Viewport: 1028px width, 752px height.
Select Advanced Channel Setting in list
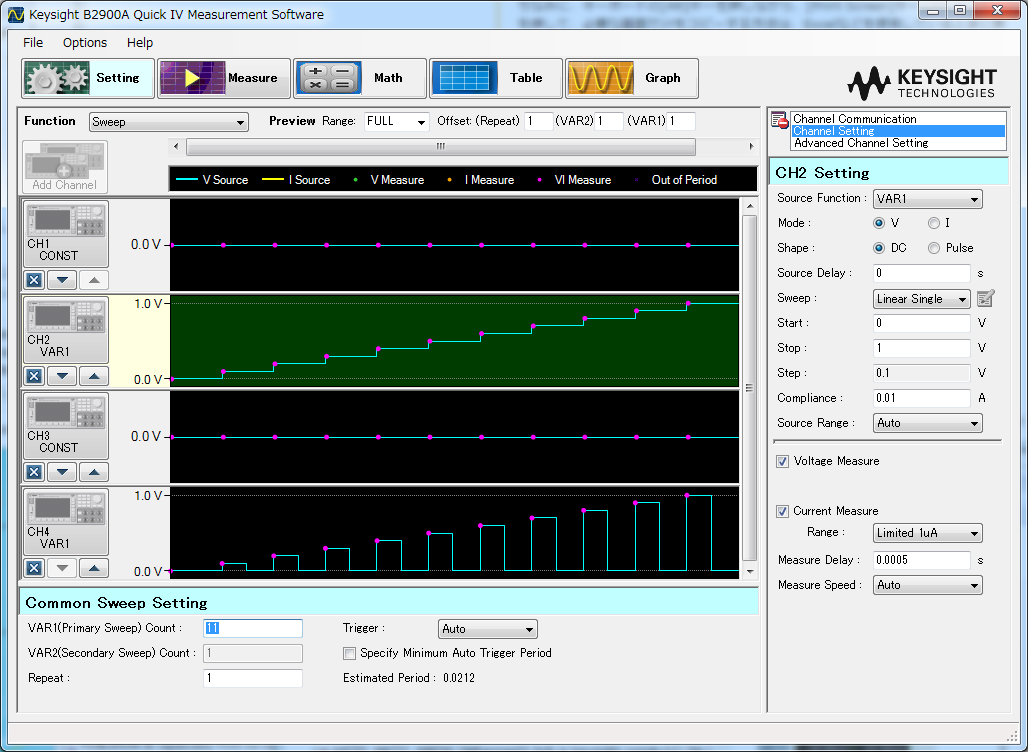click(x=861, y=143)
